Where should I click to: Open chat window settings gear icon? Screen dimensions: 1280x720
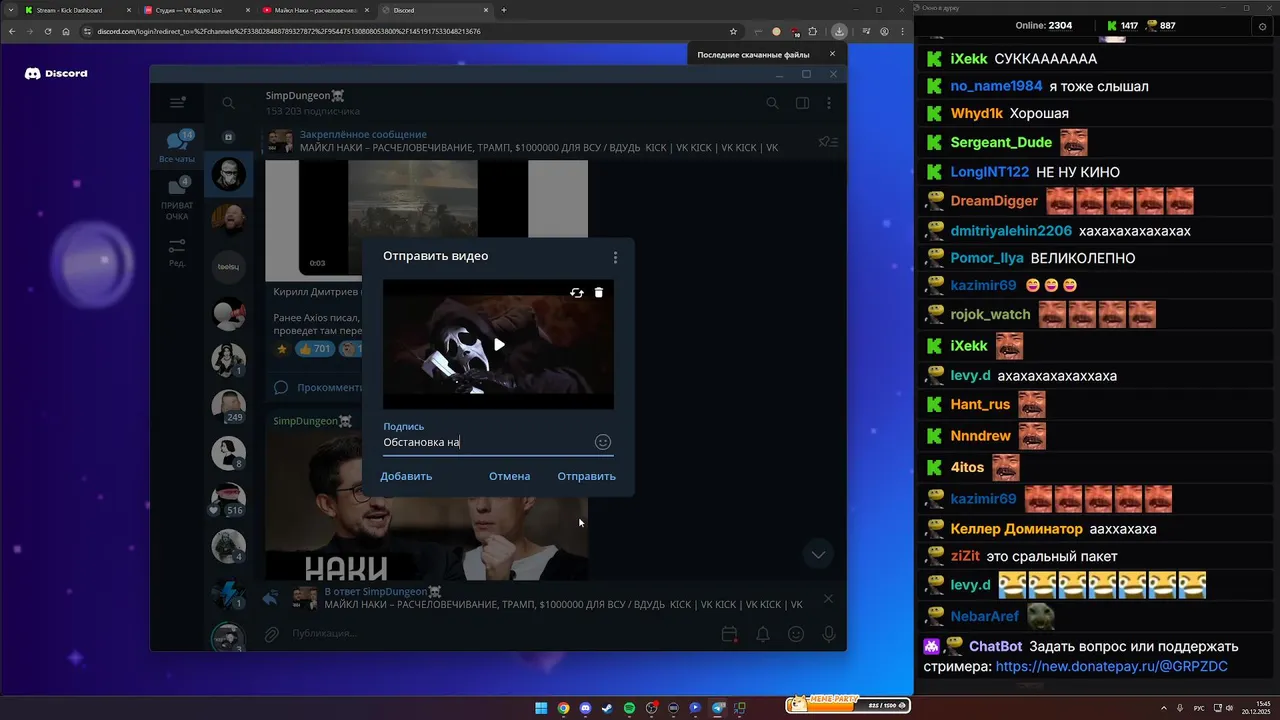coord(1263,26)
